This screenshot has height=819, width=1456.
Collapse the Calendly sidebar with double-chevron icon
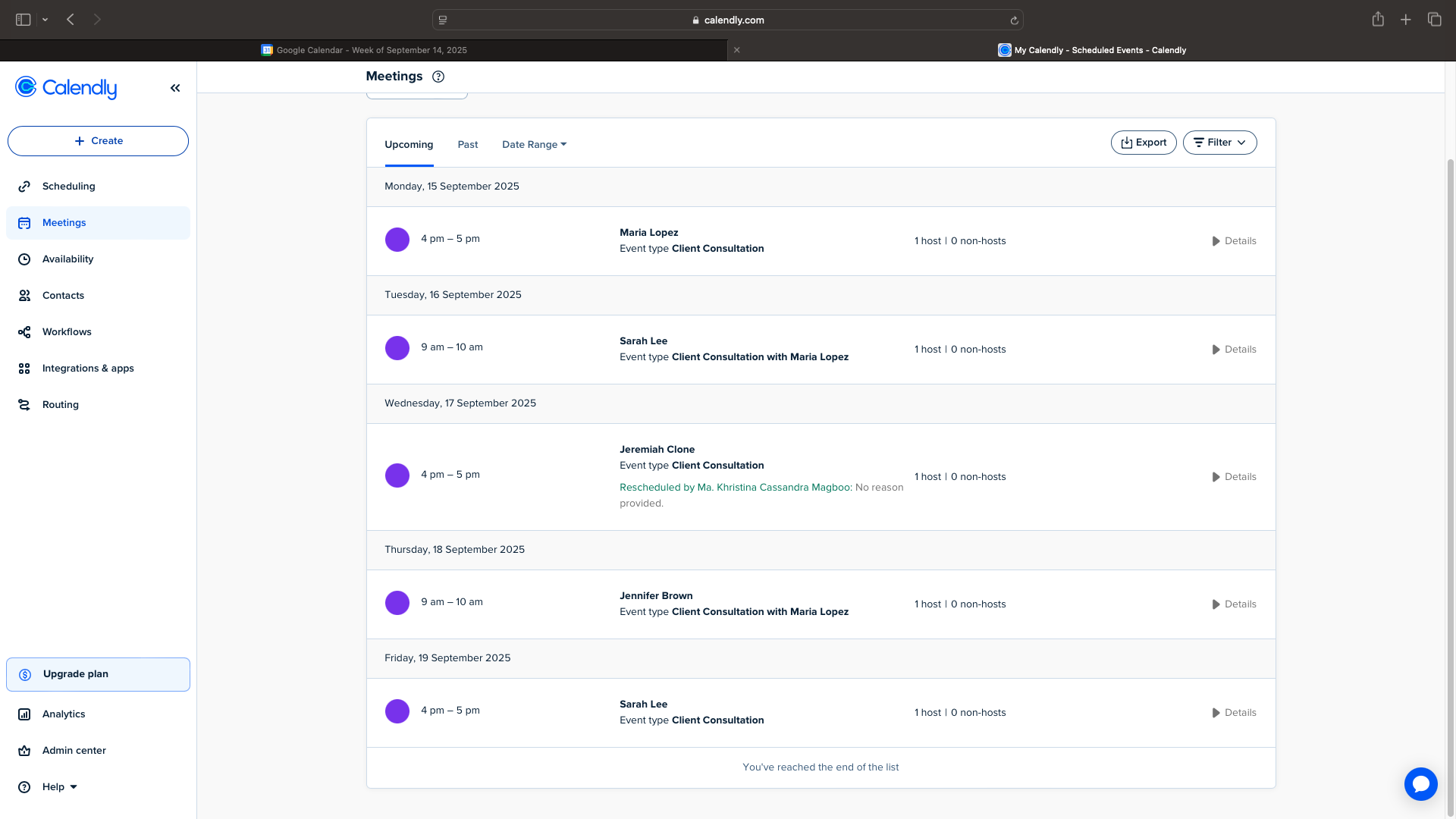175,88
